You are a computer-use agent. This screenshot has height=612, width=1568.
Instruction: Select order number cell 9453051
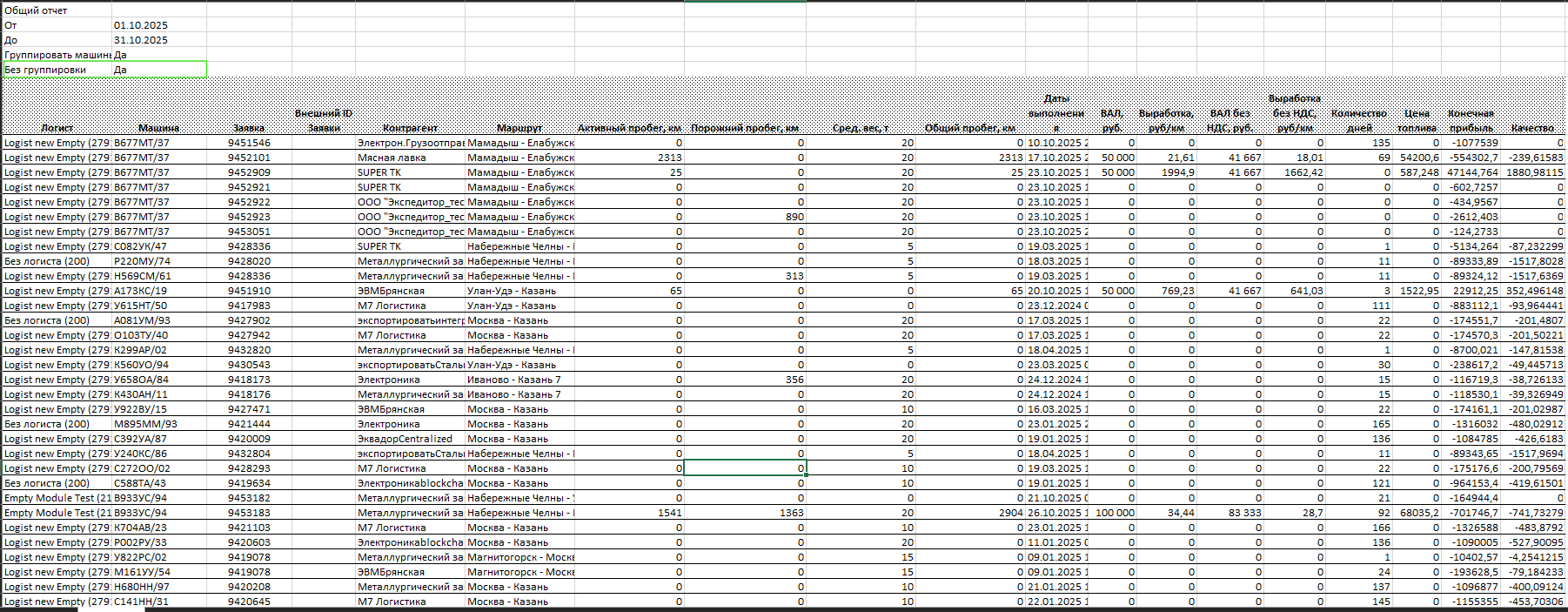(x=249, y=232)
